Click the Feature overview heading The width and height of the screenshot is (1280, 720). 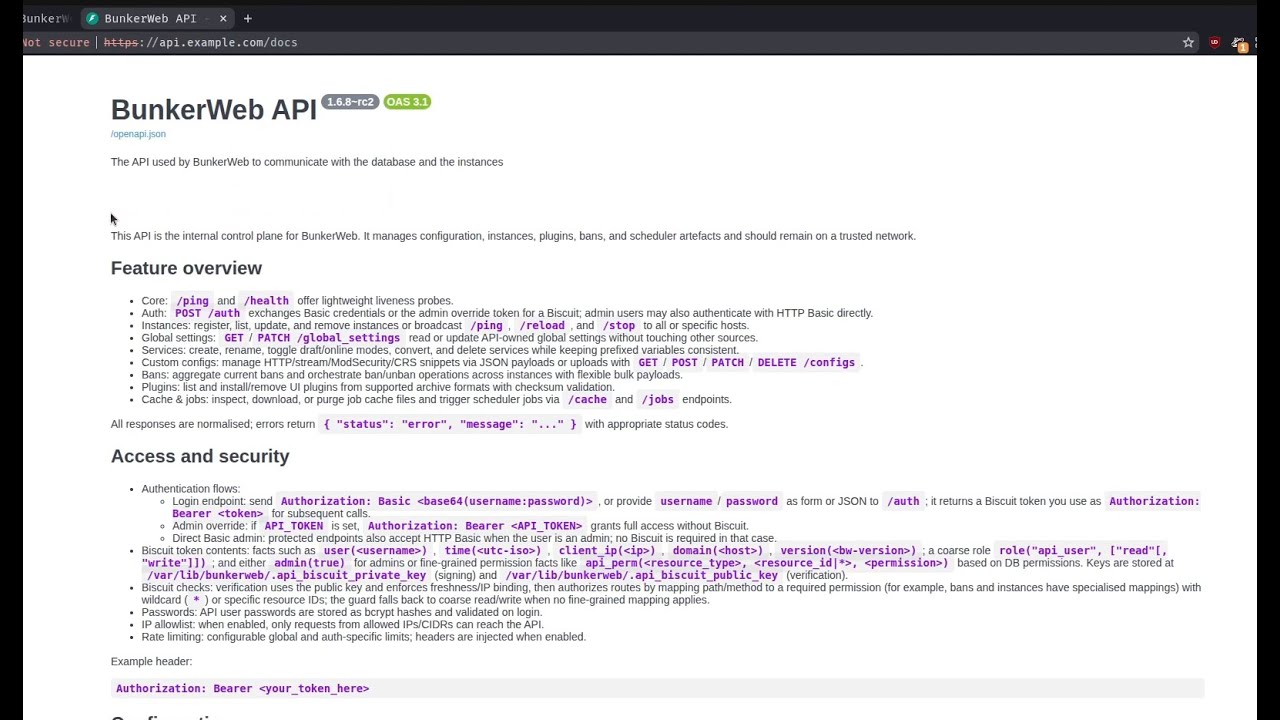(186, 268)
